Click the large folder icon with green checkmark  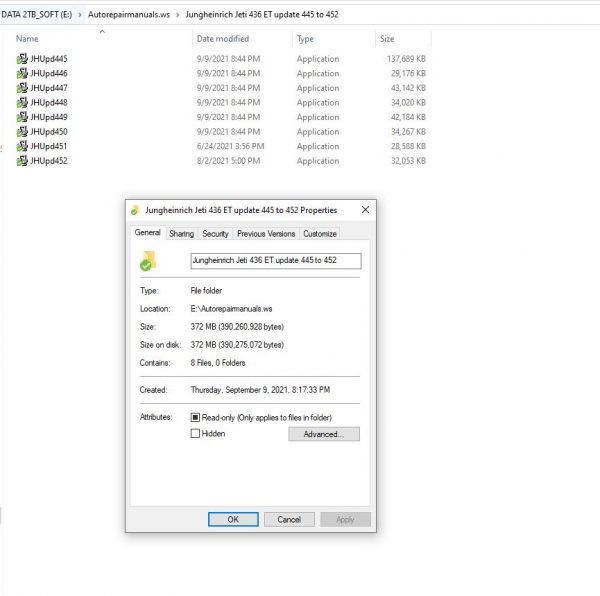pyautogui.click(x=148, y=261)
